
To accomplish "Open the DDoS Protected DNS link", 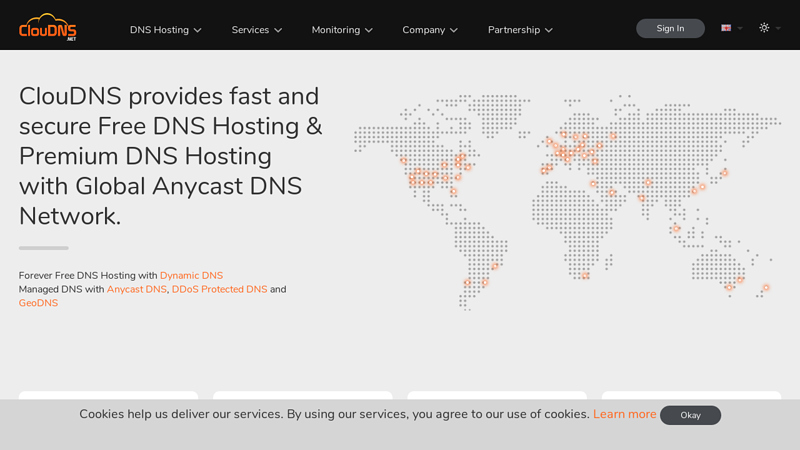I will tap(219, 289).
